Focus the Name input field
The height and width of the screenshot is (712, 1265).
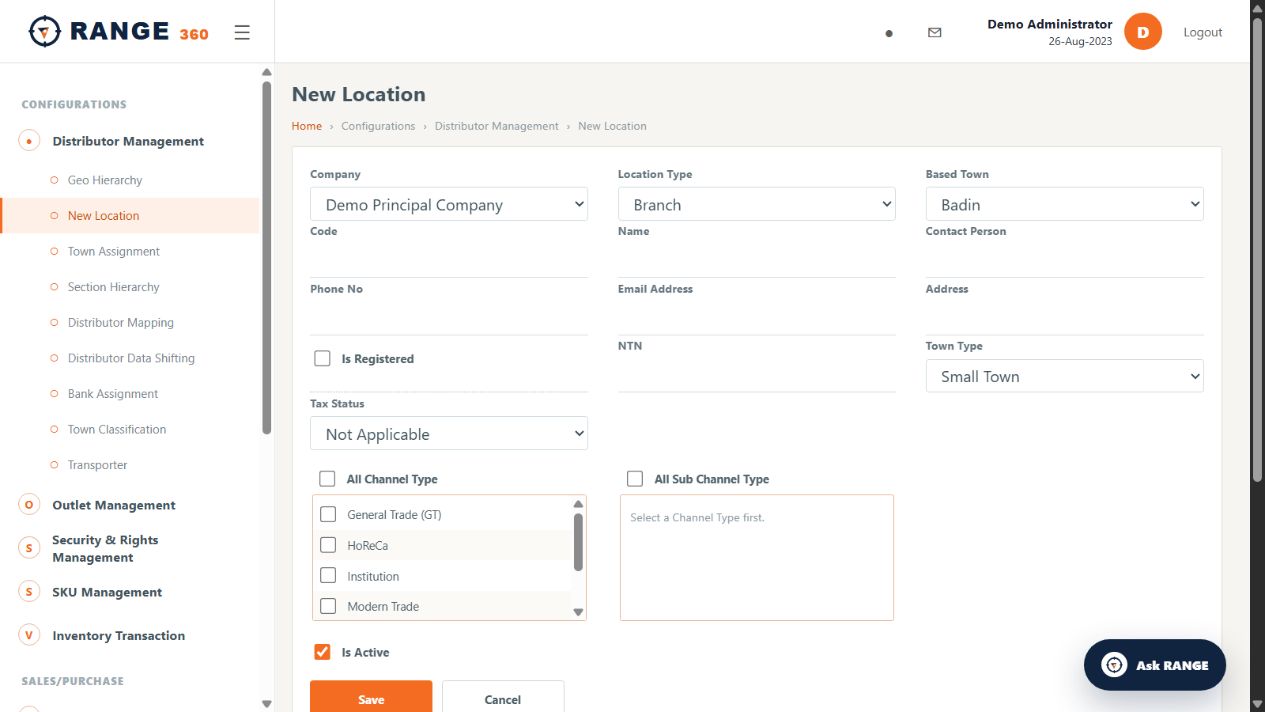757,261
